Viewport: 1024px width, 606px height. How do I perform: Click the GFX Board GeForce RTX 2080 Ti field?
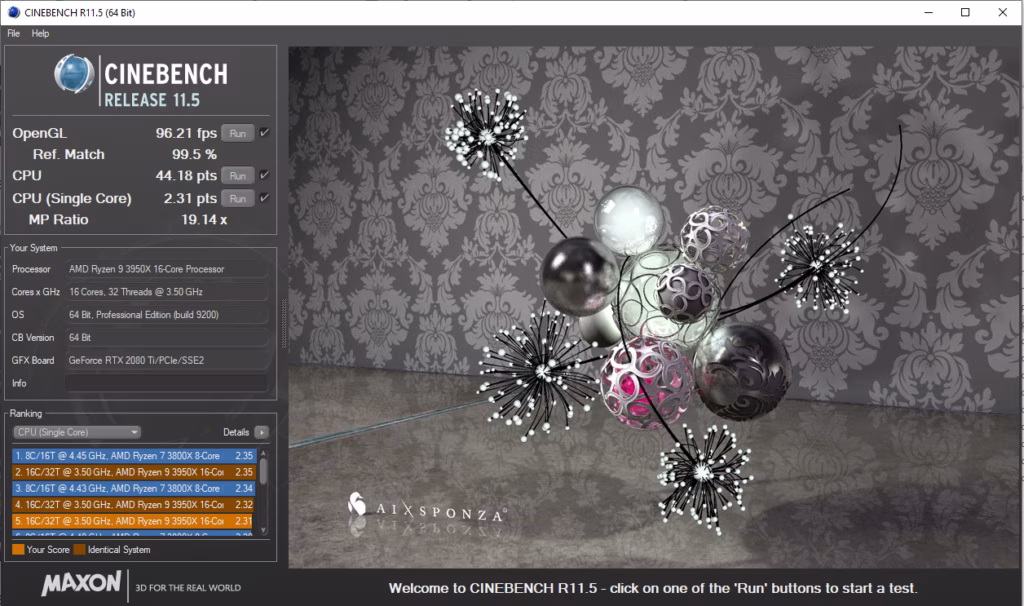click(167, 360)
